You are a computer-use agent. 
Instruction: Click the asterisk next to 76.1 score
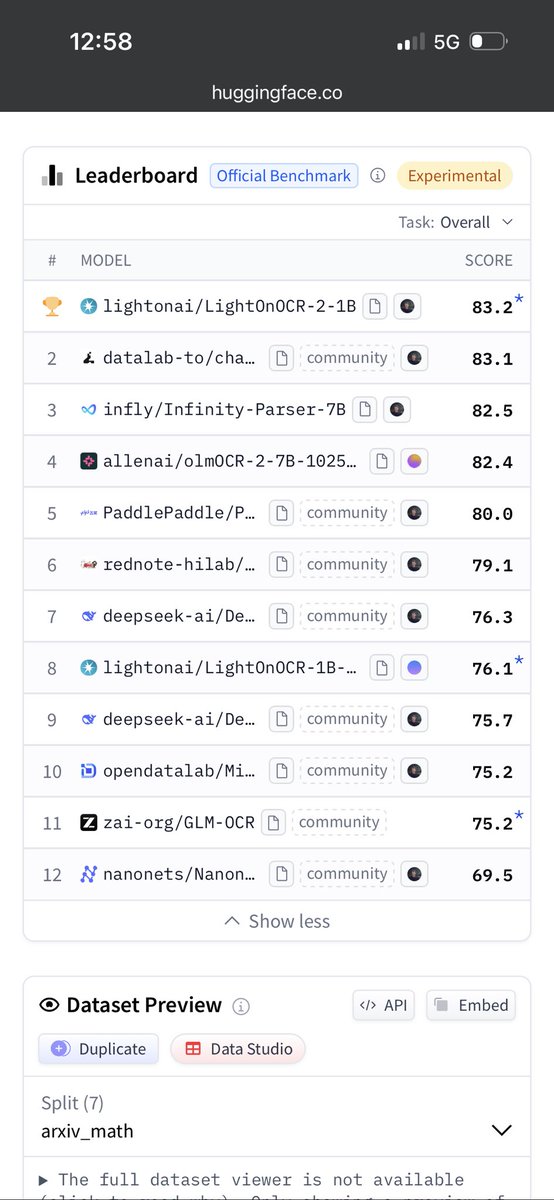[x=519, y=659]
